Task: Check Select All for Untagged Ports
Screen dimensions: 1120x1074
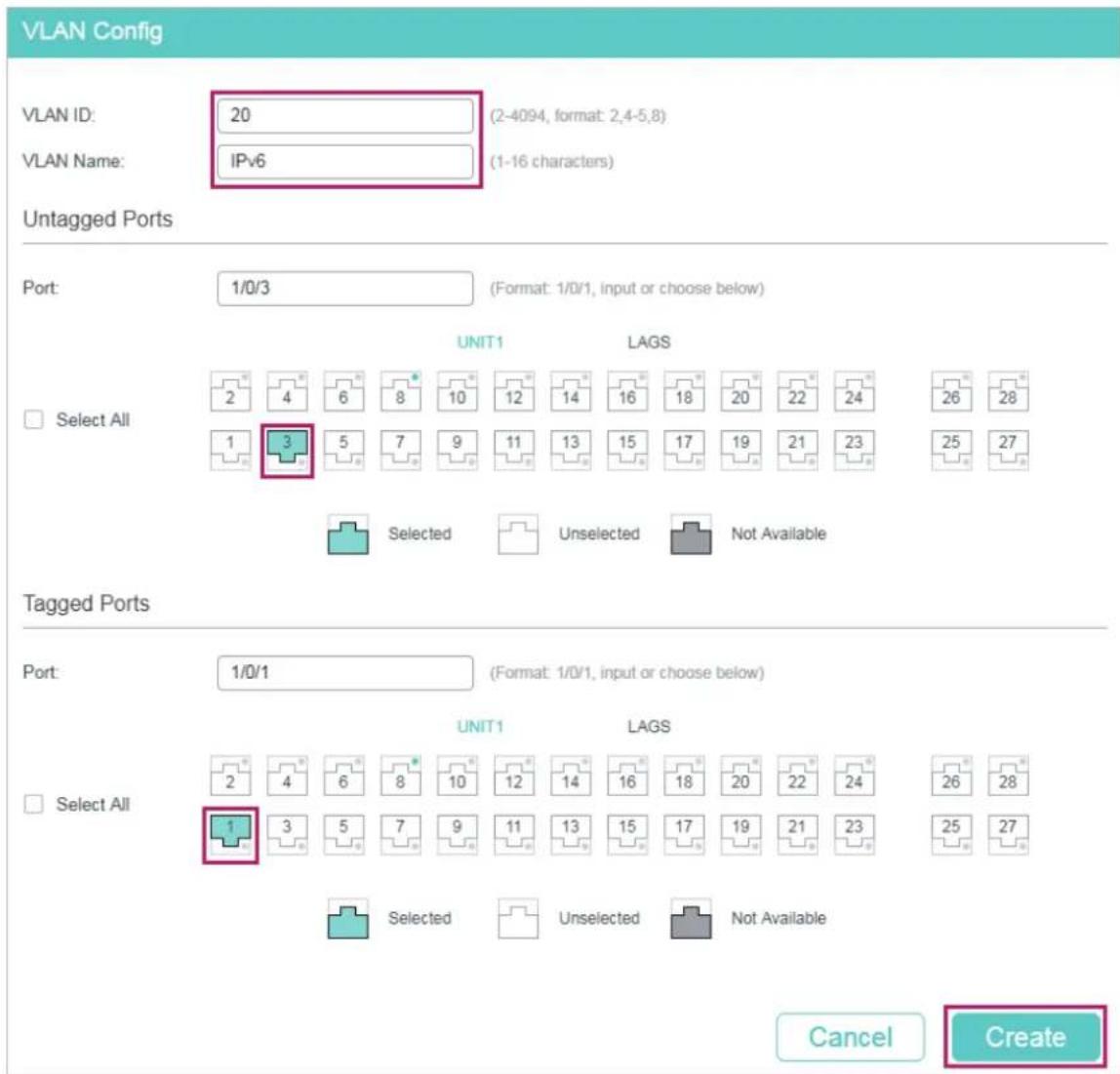Action: coord(33,419)
